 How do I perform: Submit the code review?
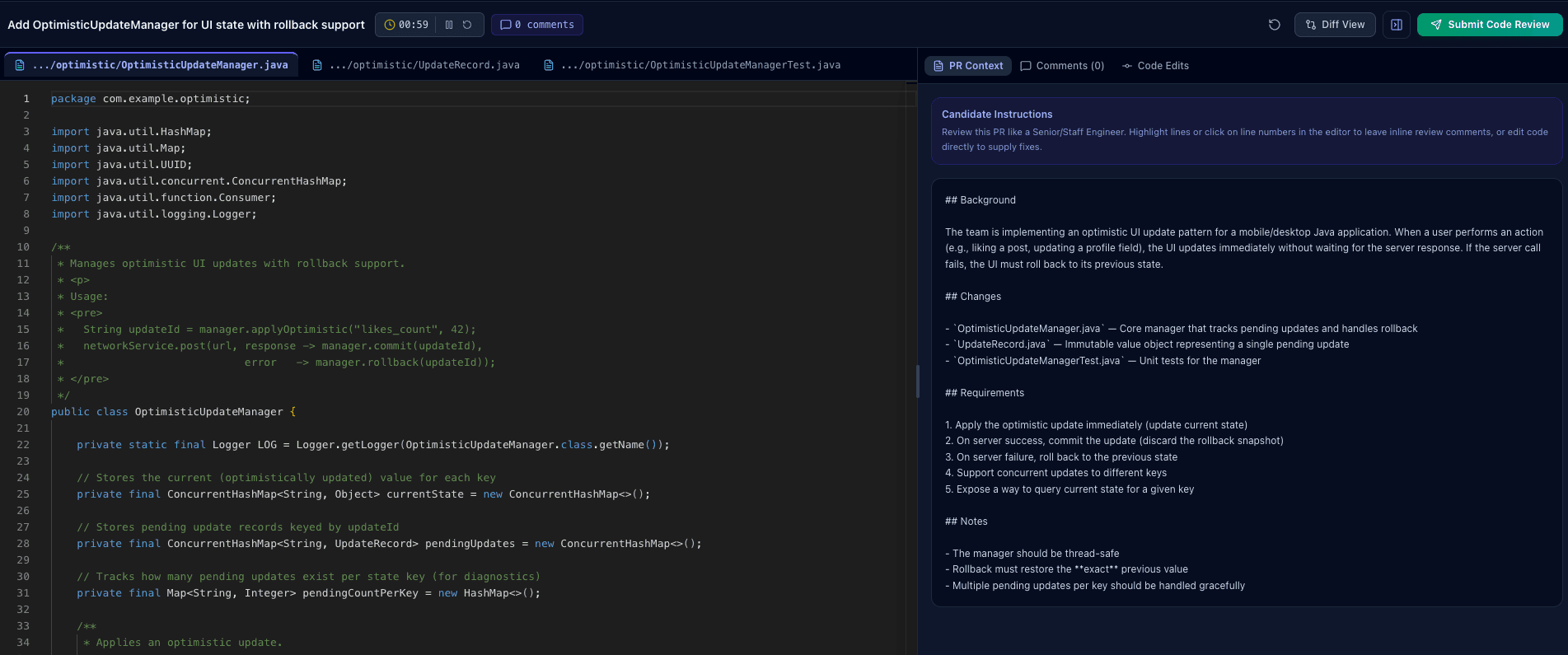1490,25
